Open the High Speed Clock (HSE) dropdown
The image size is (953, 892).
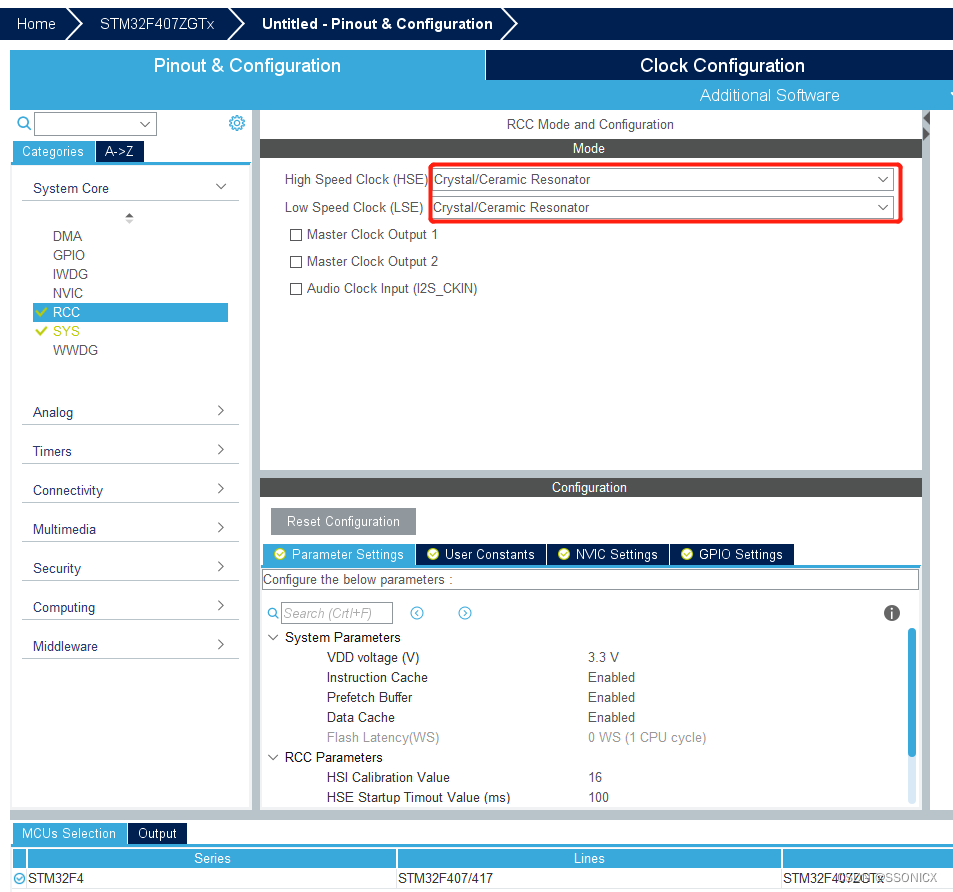(x=662, y=179)
